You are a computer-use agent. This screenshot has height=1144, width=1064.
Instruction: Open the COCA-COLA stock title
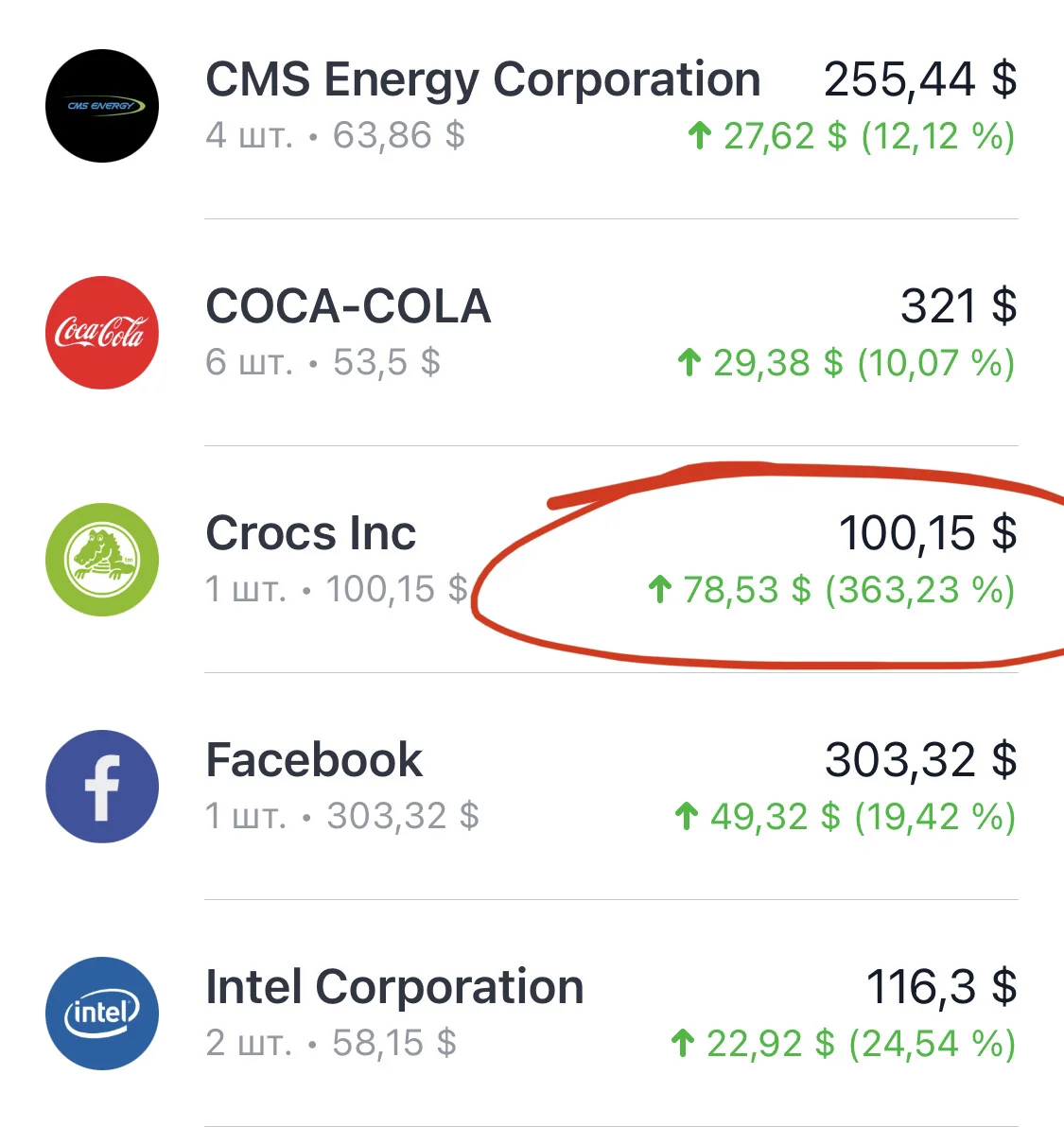pyautogui.click(x=348, y=306)
